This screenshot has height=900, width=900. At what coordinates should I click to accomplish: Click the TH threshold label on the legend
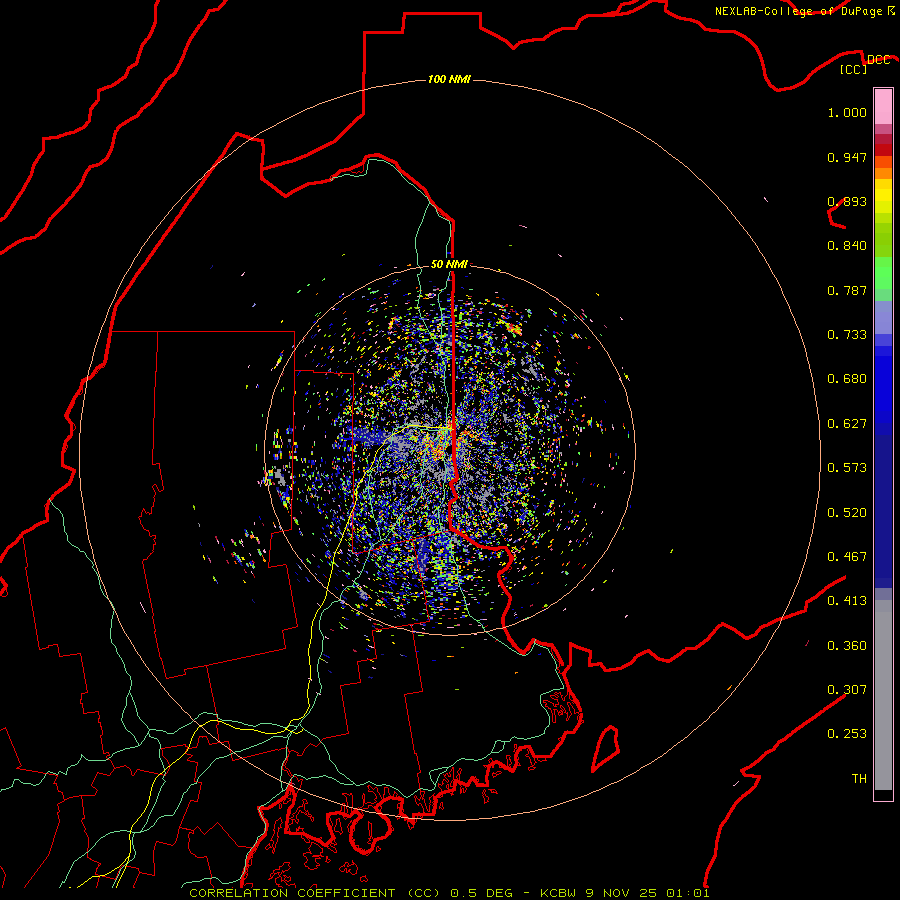point(859,779)
